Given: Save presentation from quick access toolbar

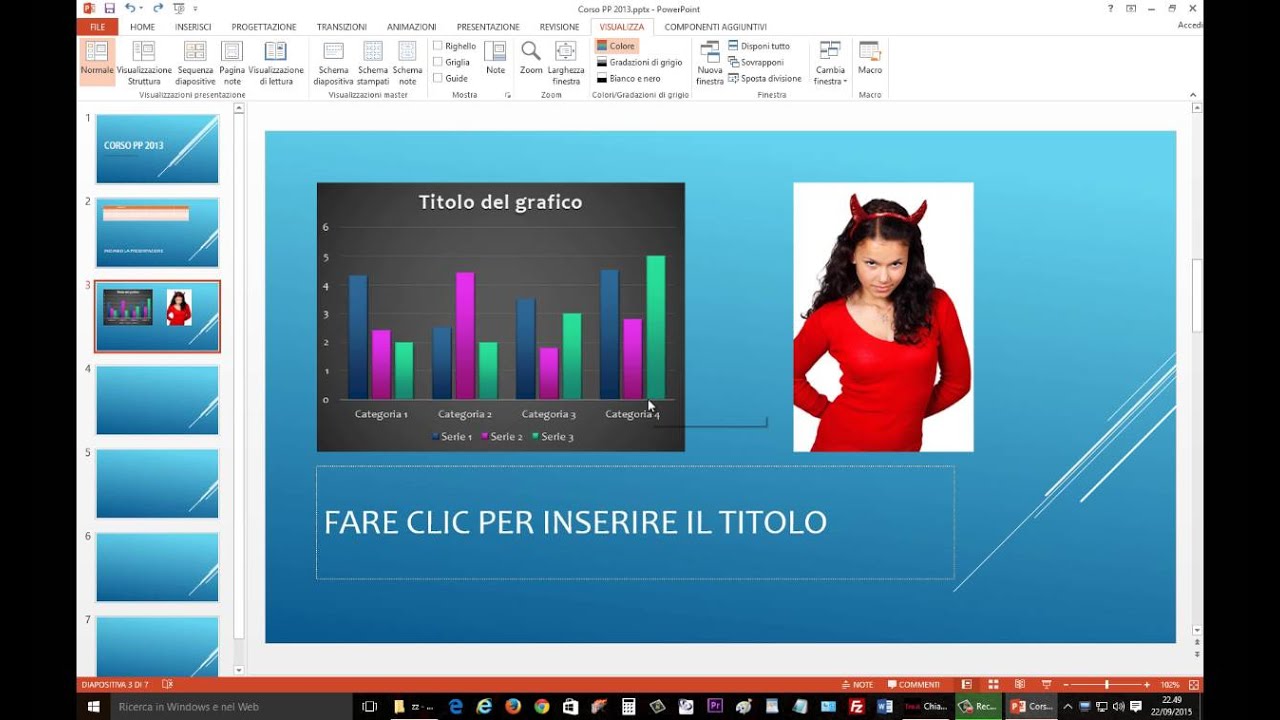Looking at the screenshot, I should click(x=109, y=8).
